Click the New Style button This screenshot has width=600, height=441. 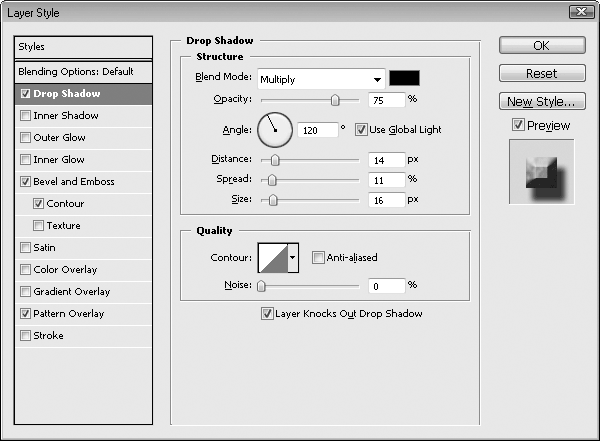[542, 101]
